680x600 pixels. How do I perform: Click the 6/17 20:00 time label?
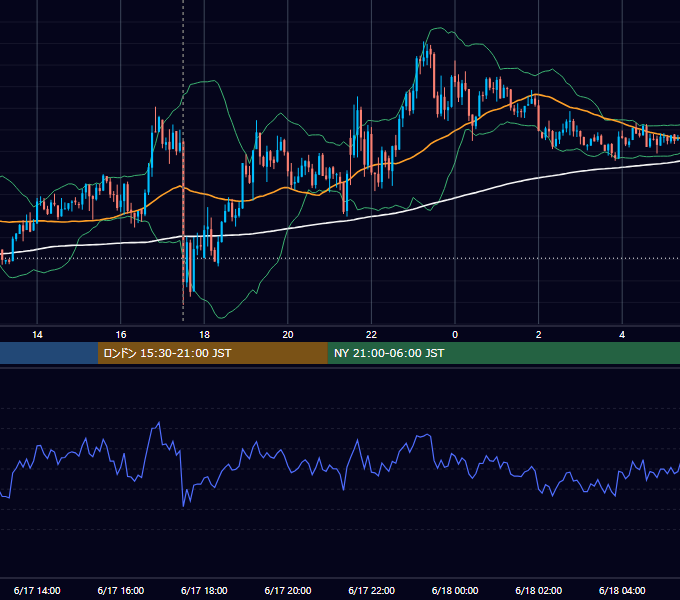click(288, 590)
